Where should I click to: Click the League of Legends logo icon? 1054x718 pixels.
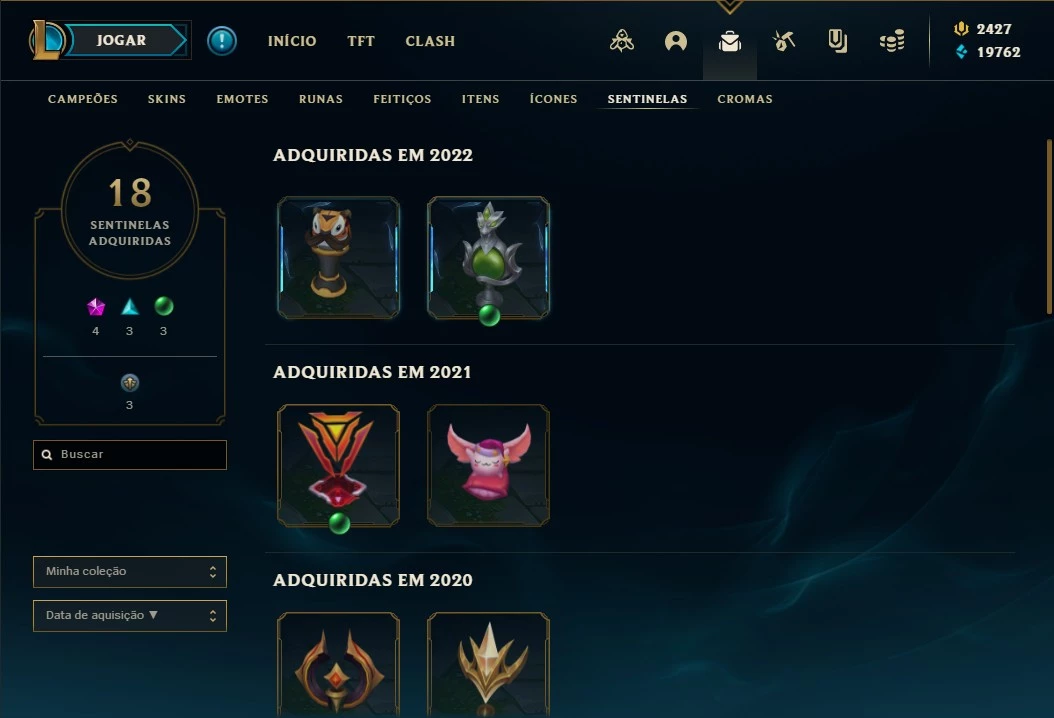47,40
